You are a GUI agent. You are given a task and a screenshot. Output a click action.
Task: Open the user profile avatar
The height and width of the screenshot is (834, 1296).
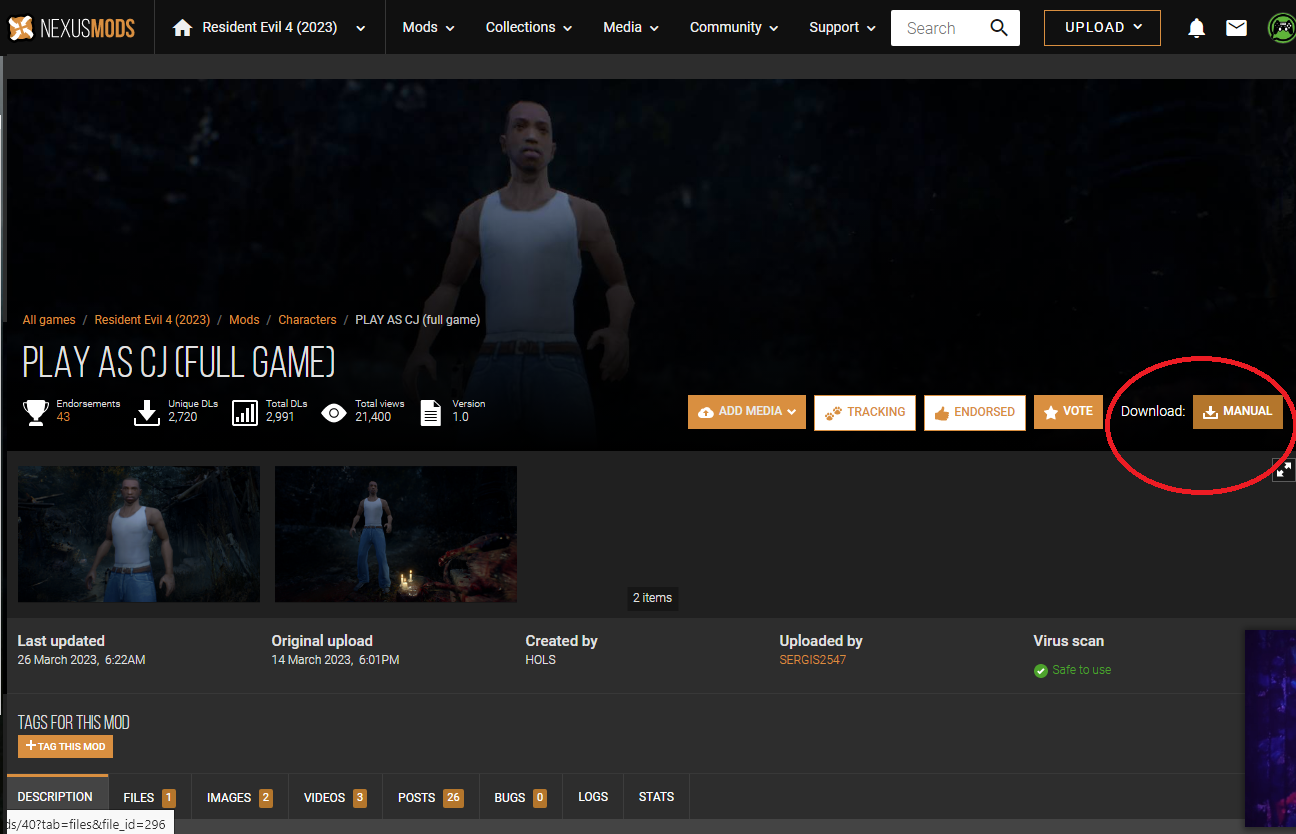click(x=1282, y=28)
